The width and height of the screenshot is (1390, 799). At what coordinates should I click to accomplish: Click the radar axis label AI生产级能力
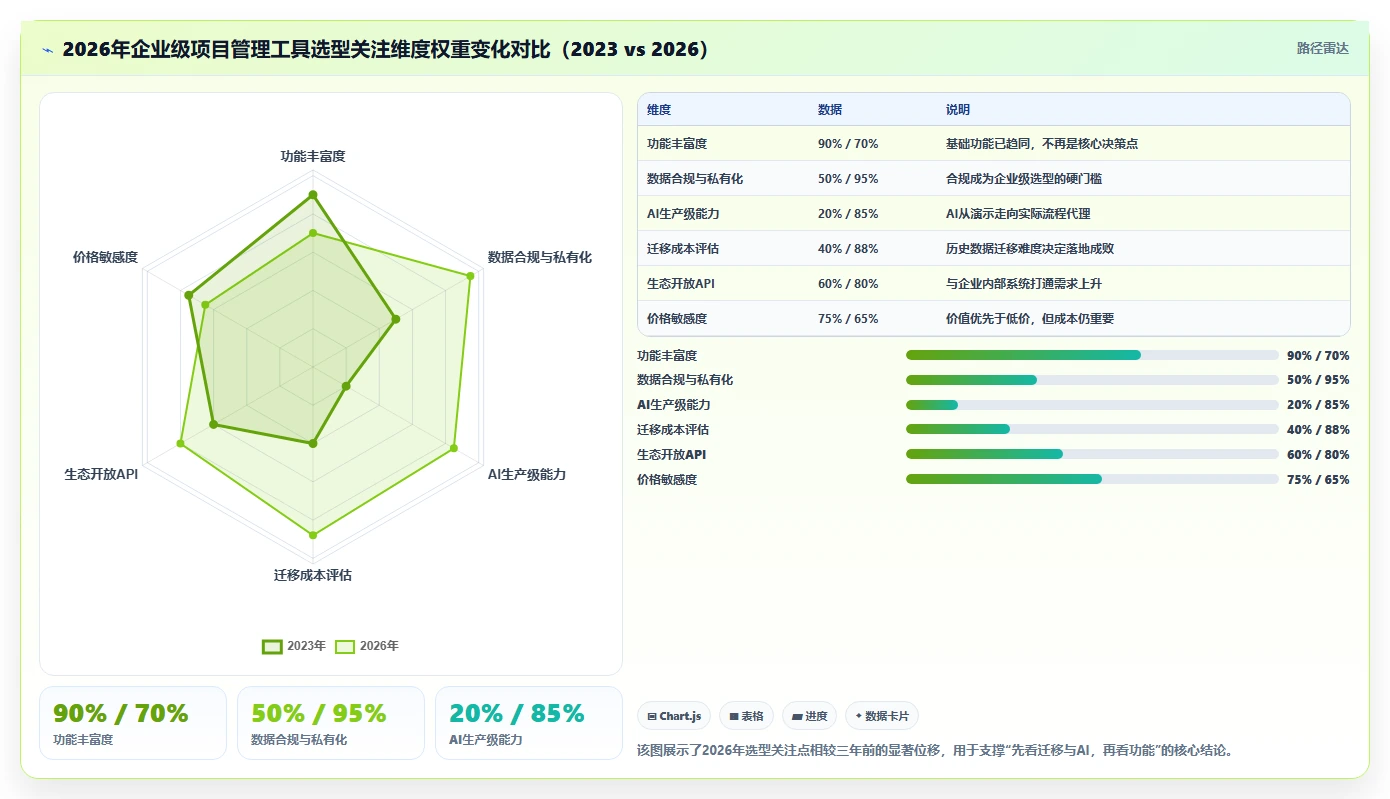527,474
